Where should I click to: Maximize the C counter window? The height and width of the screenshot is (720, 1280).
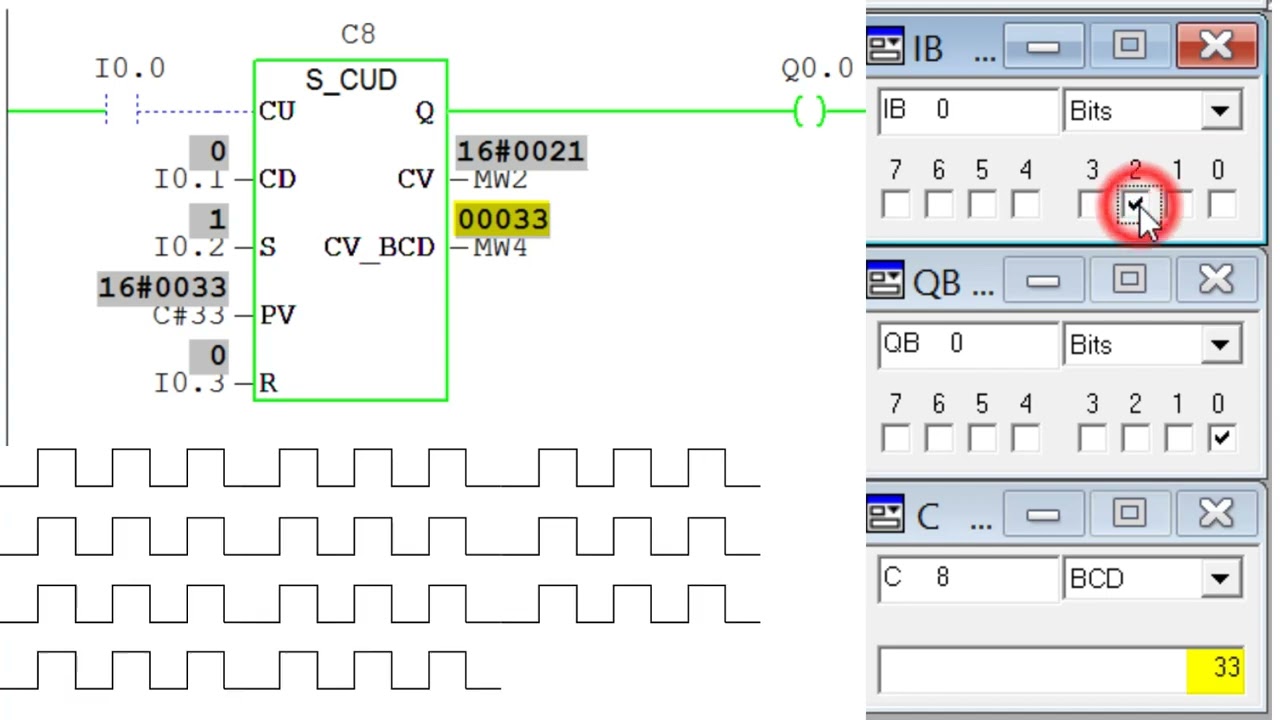[1129, 514]
